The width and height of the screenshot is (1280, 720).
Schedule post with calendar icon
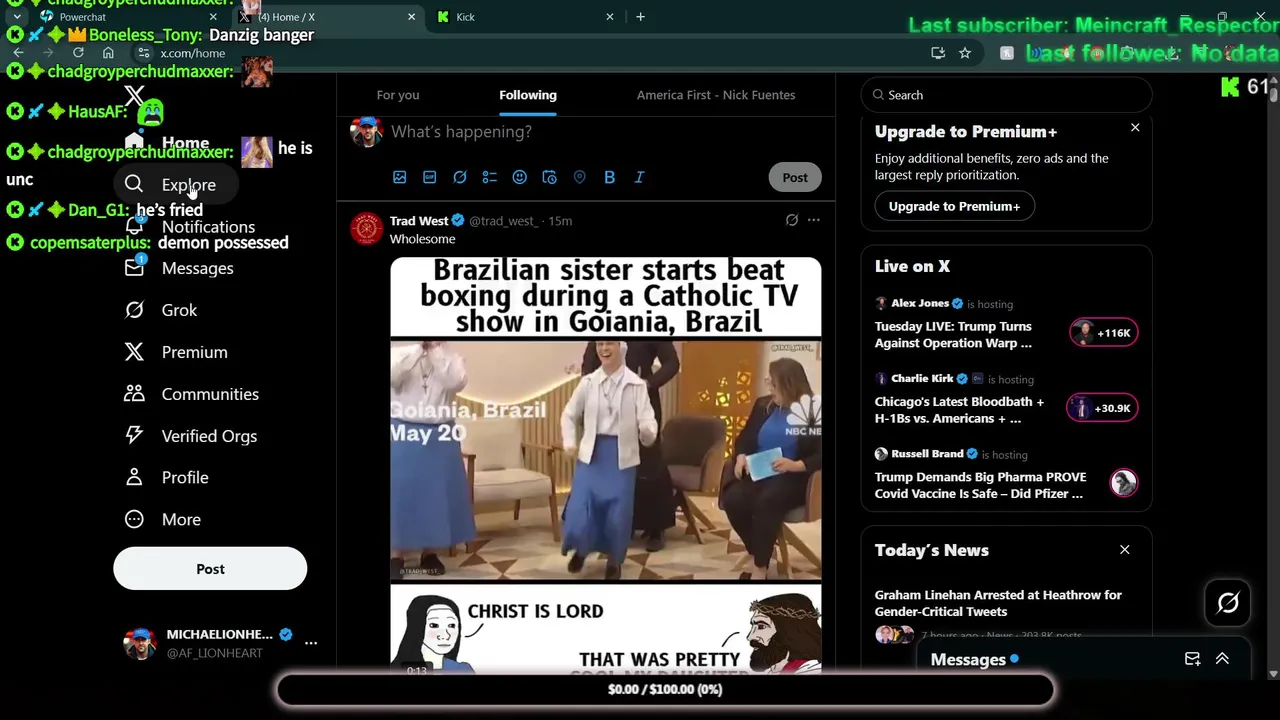(550, 177)
